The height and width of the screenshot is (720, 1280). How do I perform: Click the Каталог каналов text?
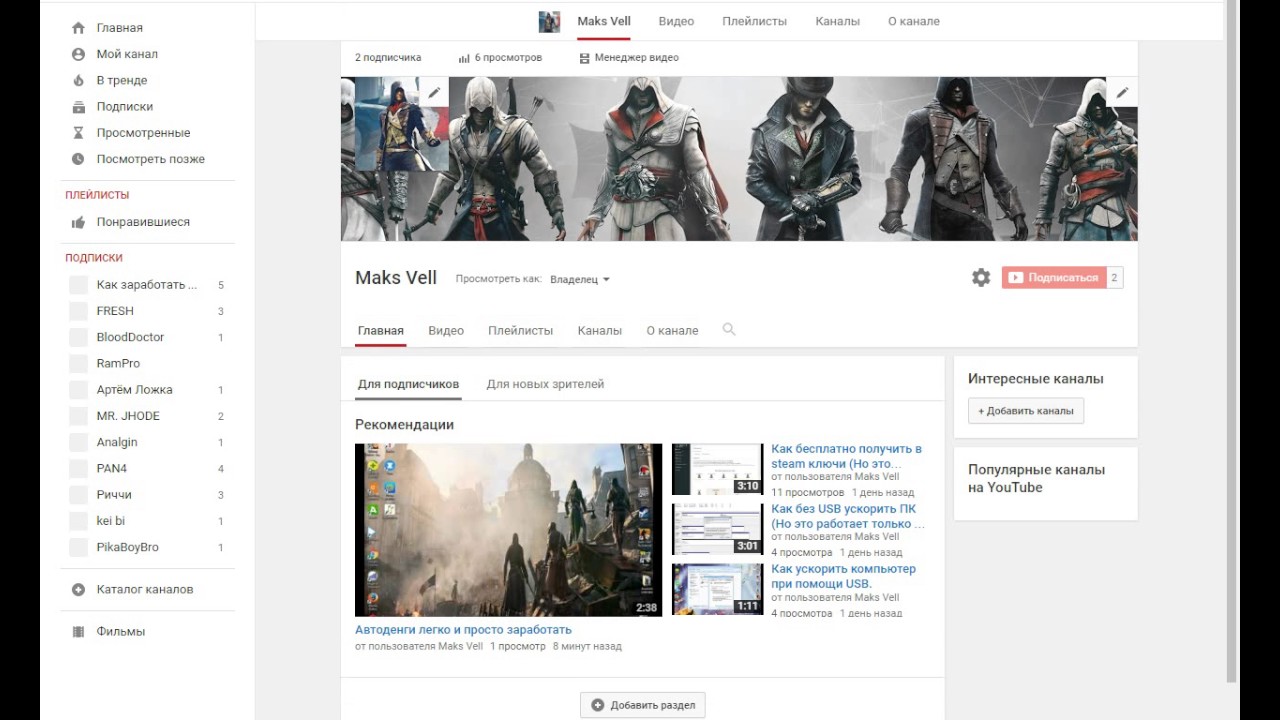tap(145, 589)
